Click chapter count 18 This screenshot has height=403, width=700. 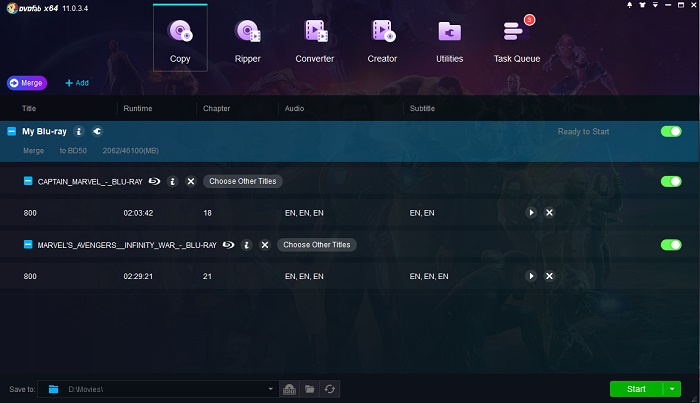[x=207, y=213]
